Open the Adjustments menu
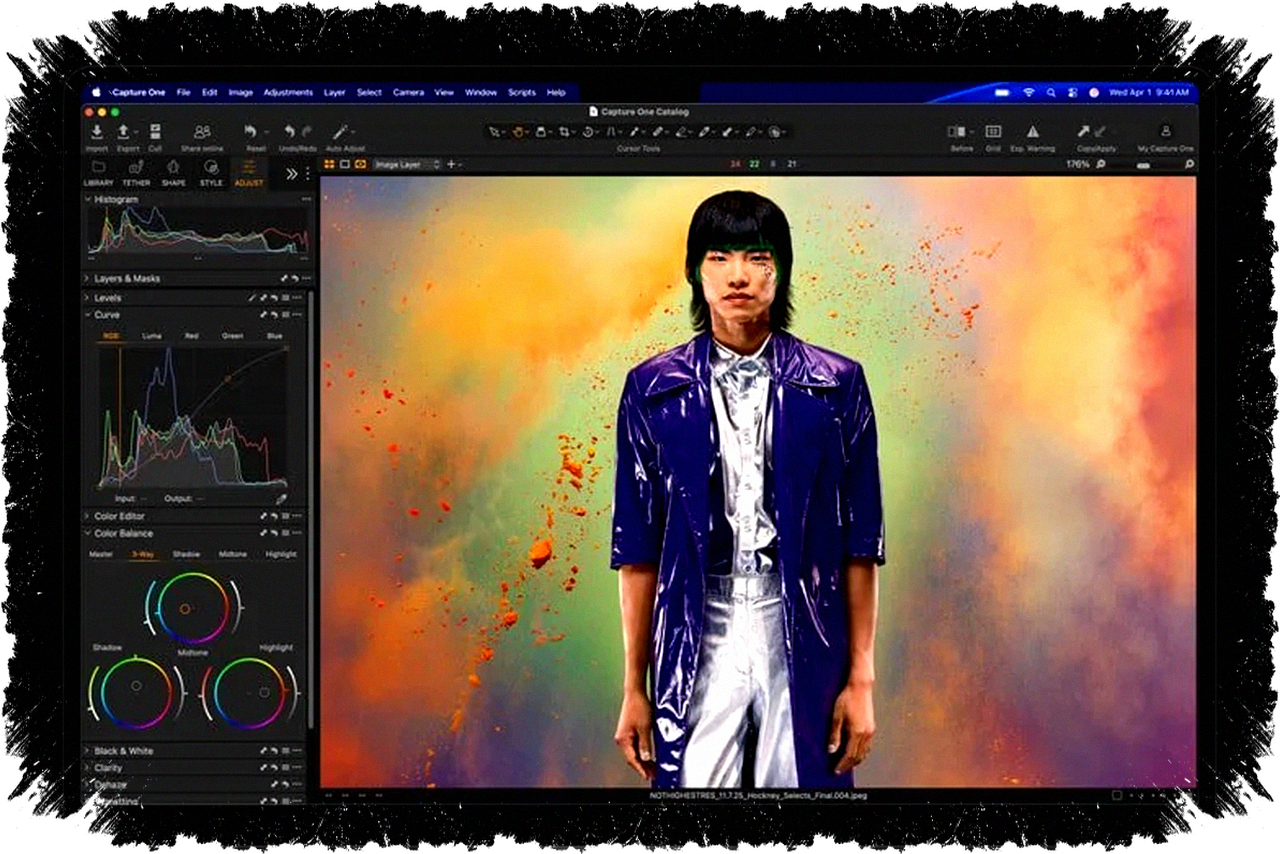1280x854 pixels. [288, 92]
